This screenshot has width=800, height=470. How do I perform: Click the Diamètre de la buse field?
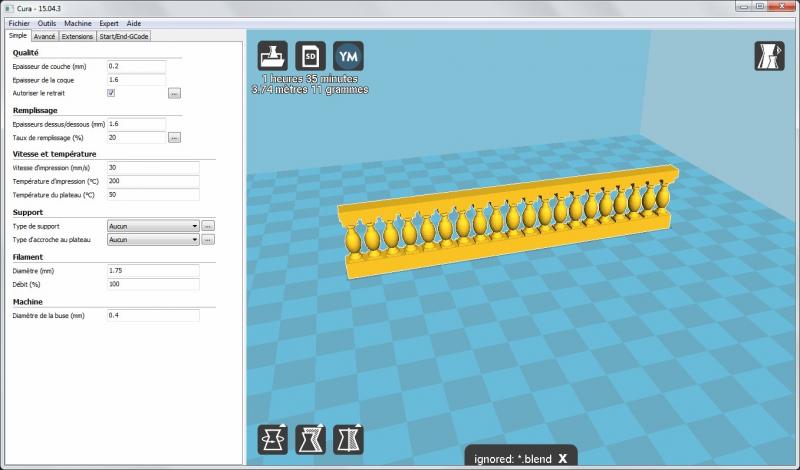152,315
